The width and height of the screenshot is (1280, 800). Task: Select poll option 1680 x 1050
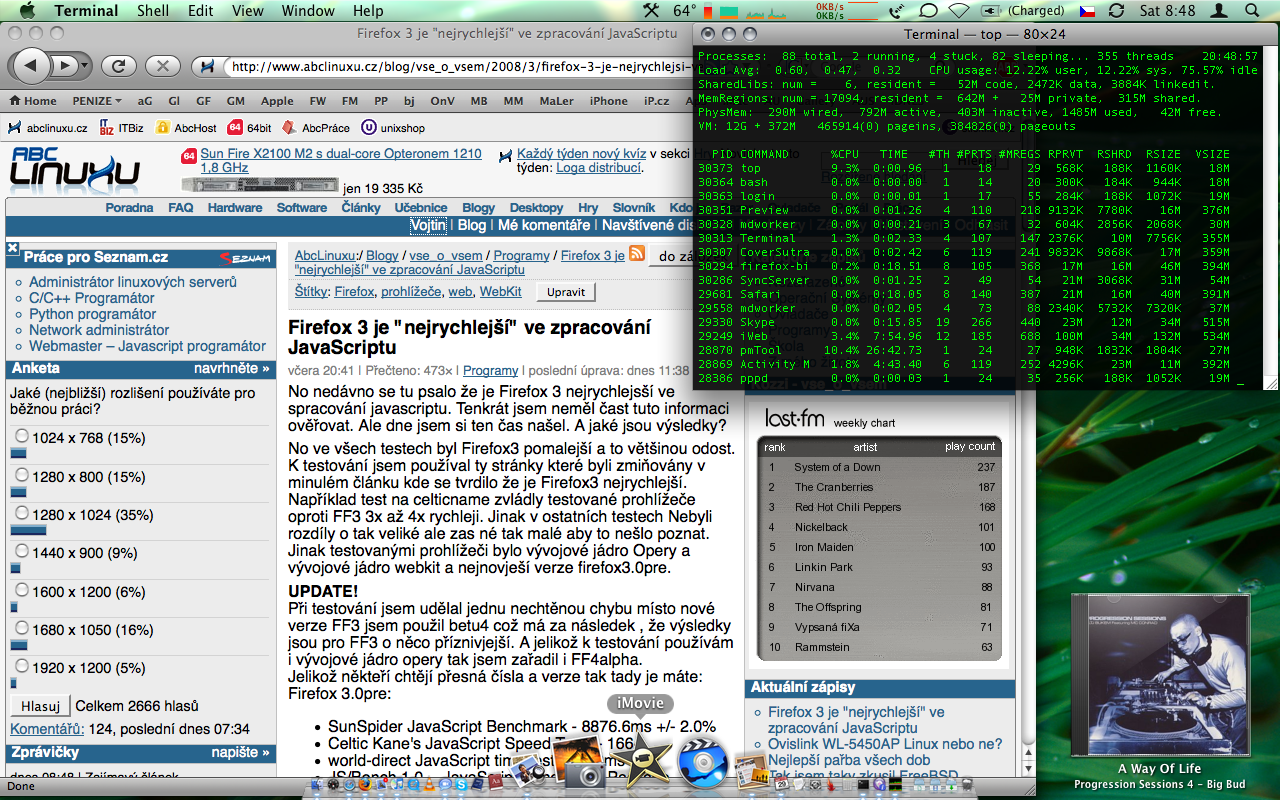click(x=22, y=630)
